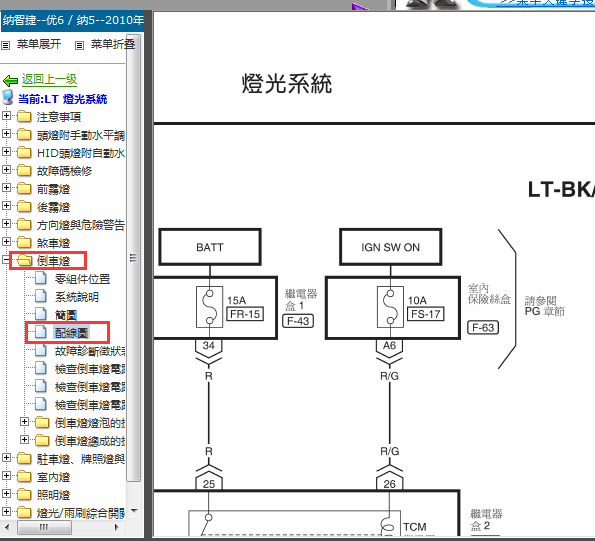Click the open 倒車燈 folder icon
This screenshot has width=595, height=541.
coord(24,261)
